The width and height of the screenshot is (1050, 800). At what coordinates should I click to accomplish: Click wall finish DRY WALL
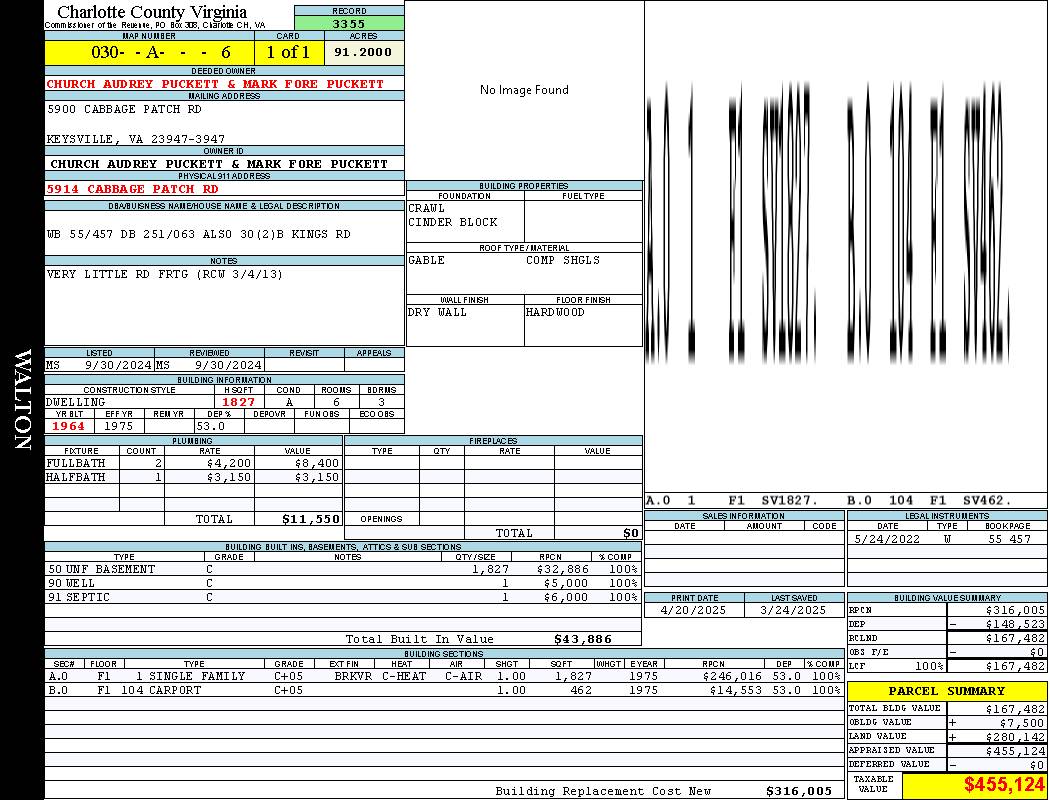(437, 313)
